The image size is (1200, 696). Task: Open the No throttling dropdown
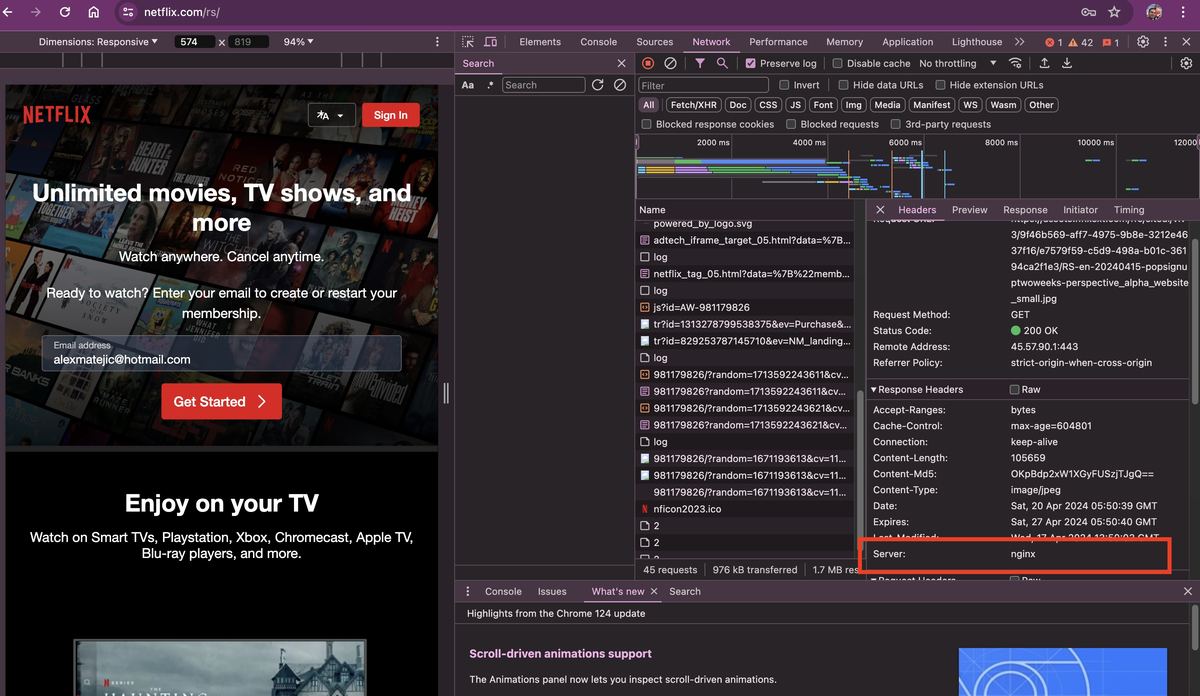958,63
